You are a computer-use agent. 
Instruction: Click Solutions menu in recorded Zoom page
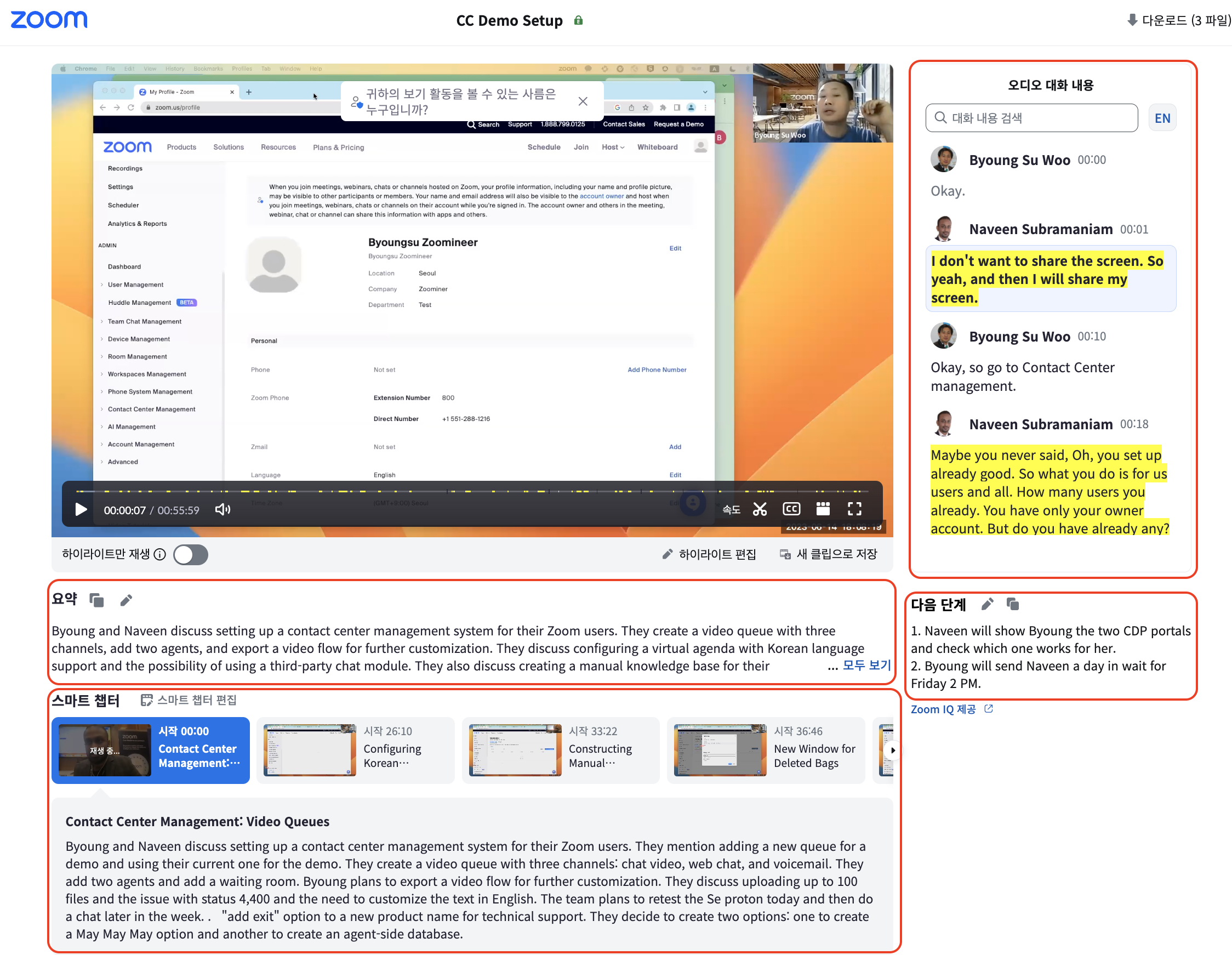(229, 147)
